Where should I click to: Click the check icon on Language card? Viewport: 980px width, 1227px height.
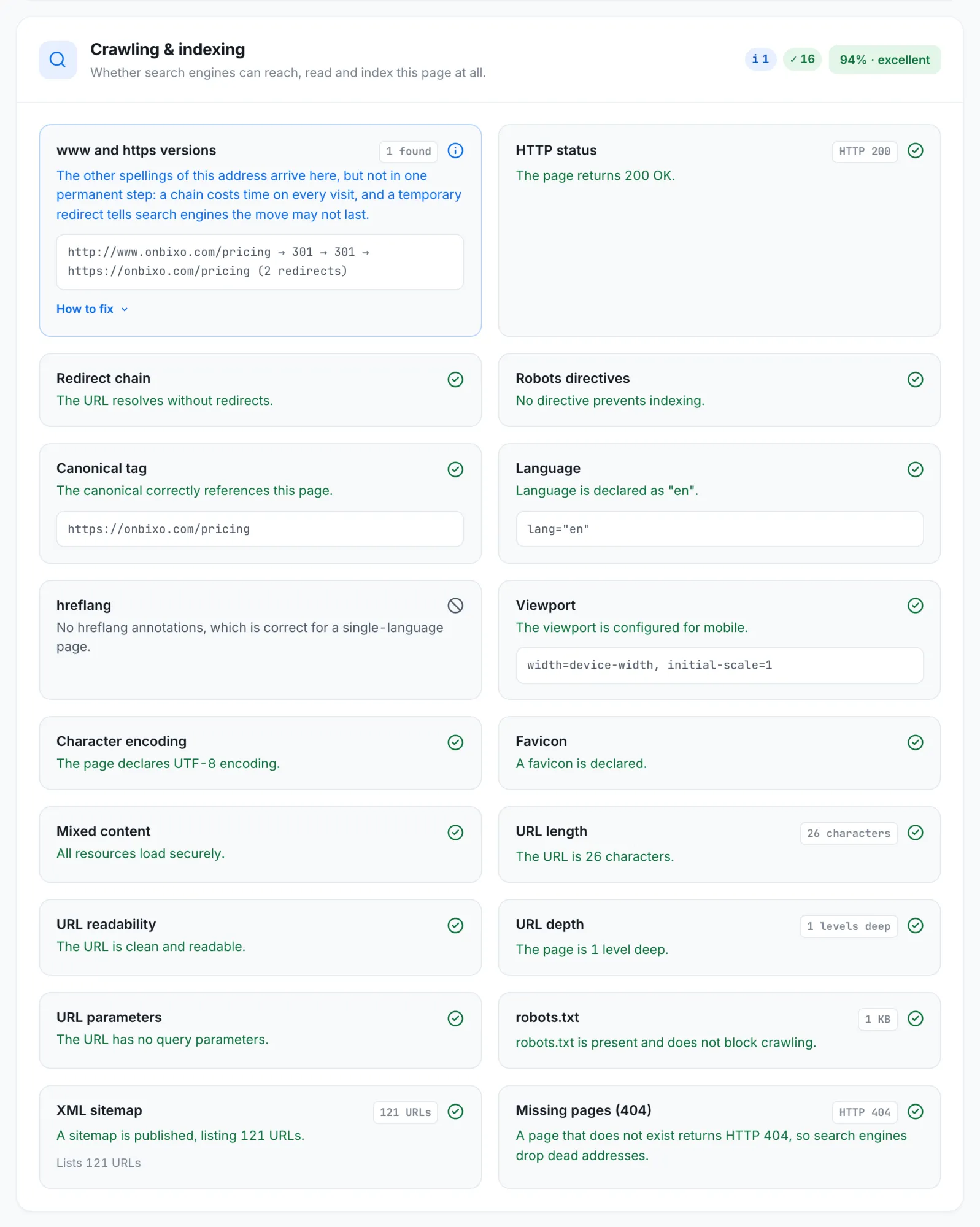pyautogui.click(x=915, y=469)
